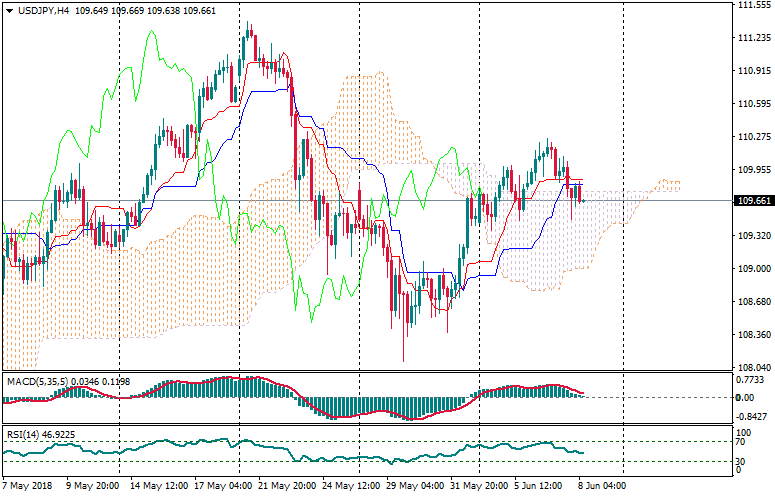Viewport: 775px width, 497px height.
Task: Click the RSI 30 level label
Action: (x=741, y=461)
